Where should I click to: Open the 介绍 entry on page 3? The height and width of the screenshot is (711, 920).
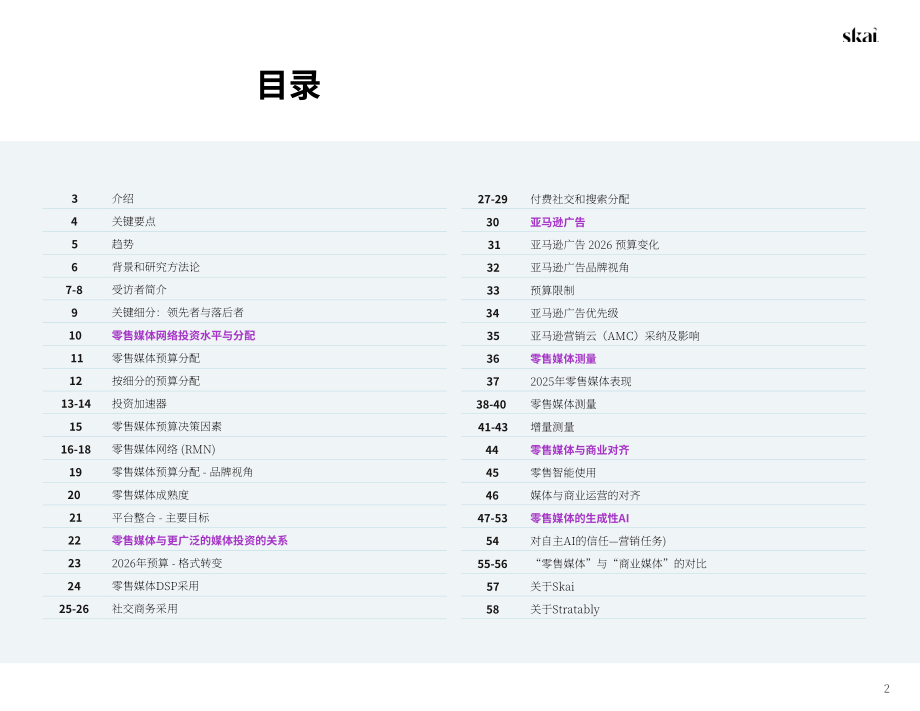coord(123,198)
